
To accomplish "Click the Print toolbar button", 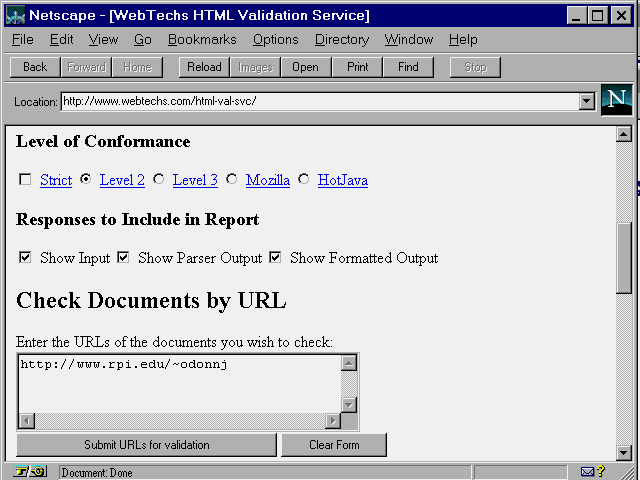I will pyautogui.click(x=357, y=67).
